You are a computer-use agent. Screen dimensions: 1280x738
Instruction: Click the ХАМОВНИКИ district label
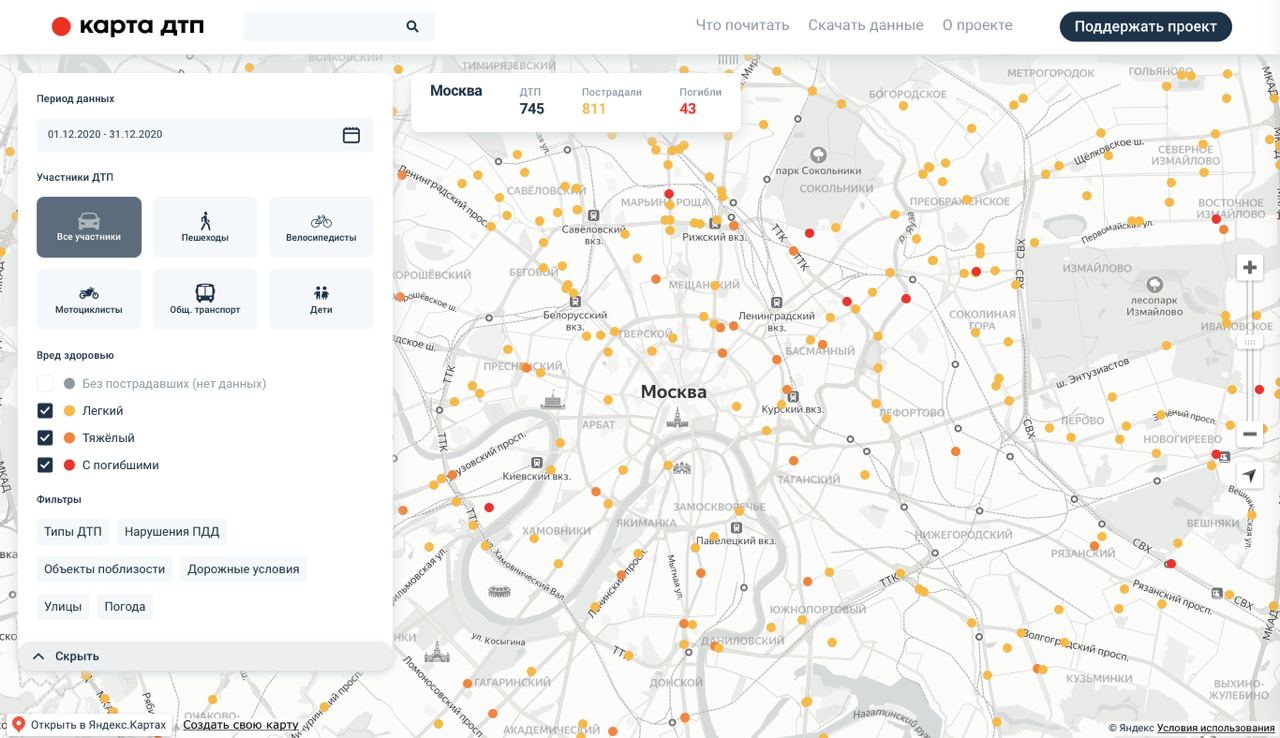click(x=557, y=531)
